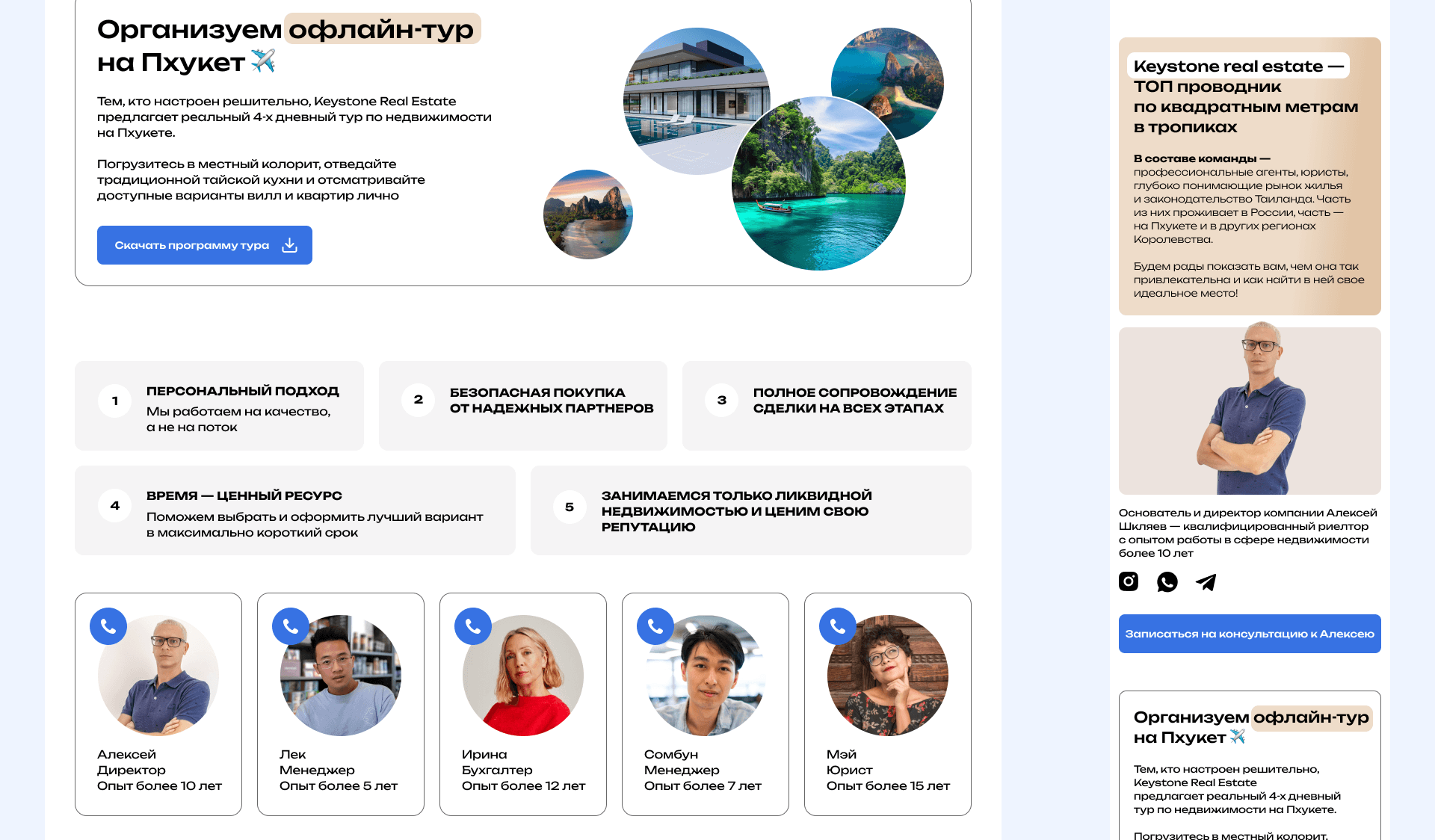
Task: Open the WhatsApp chat icon
Action: pos(1167,581)
